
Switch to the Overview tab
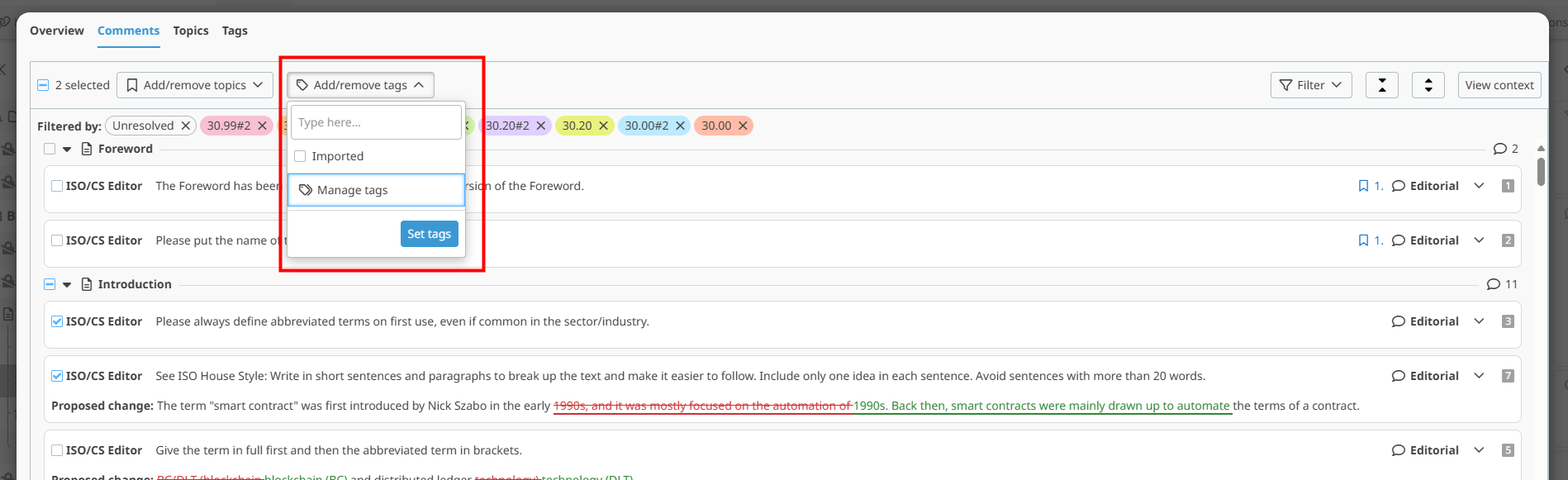tap(57, 31)
